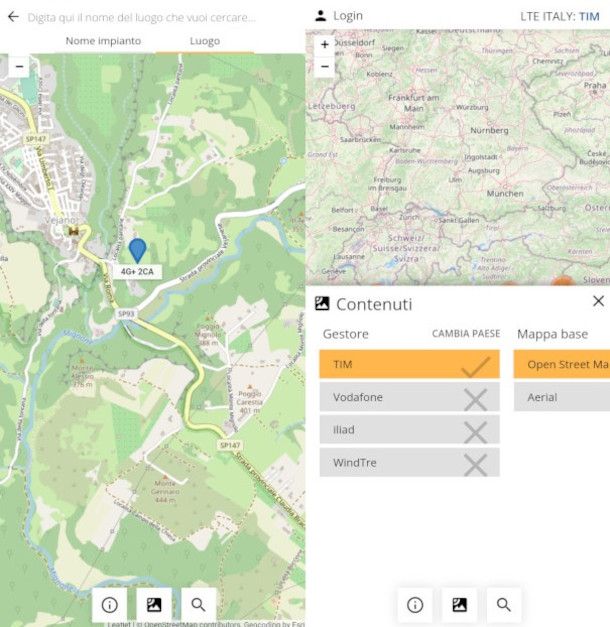Close the Contenuti panel

[x=598, y=301]
